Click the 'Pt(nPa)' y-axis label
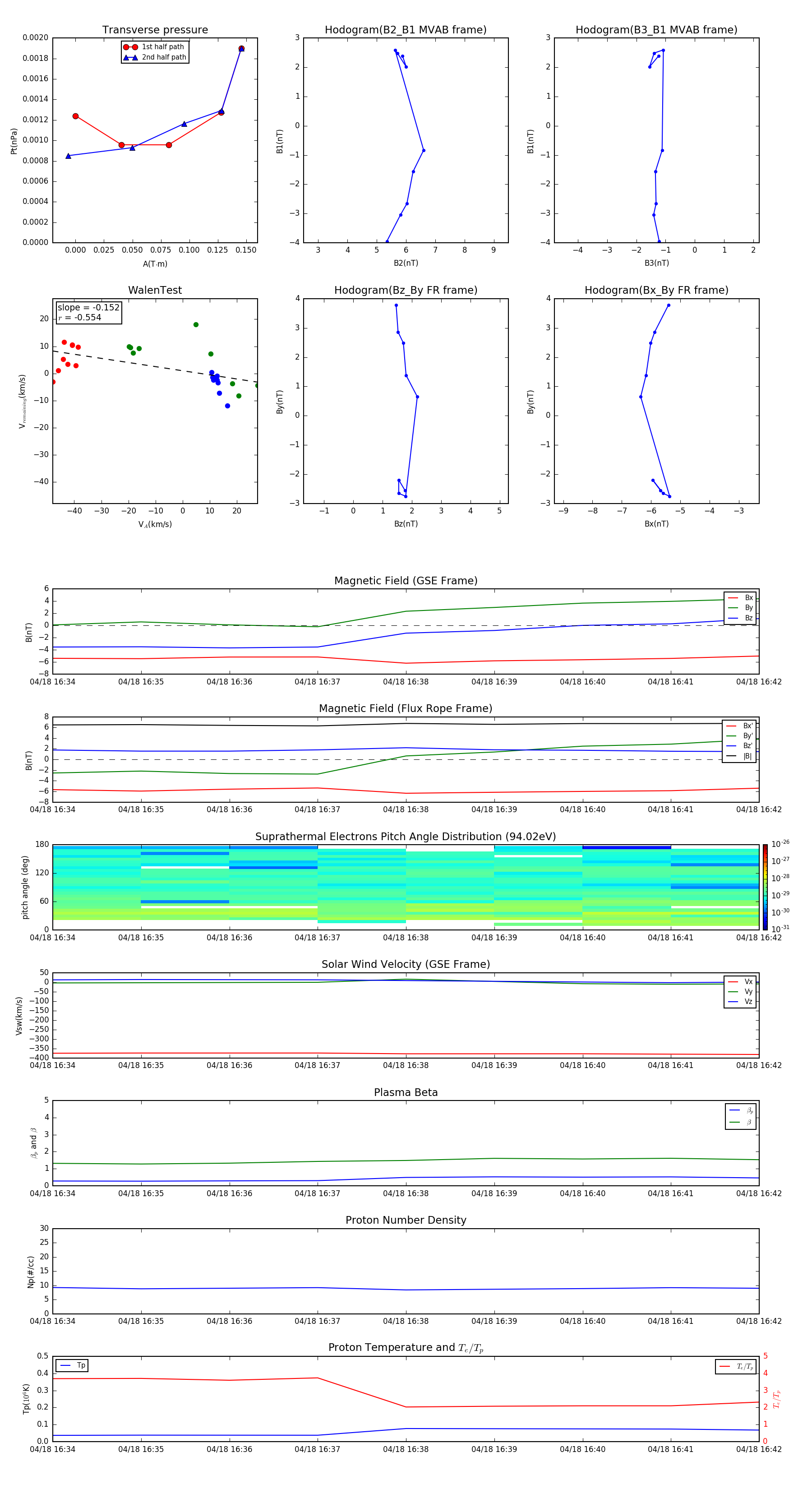This screenshot has height=1489, width=812. [x=14, y=140]
